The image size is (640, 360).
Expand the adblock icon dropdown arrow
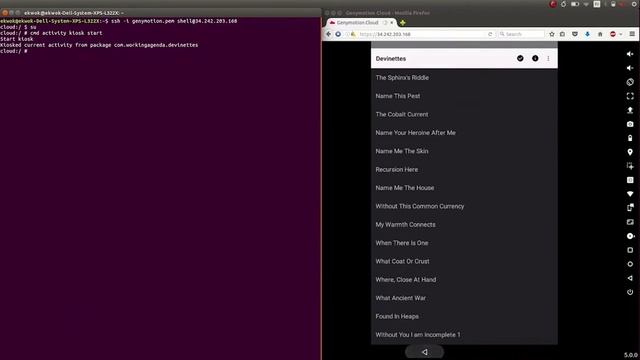(620, 34)
